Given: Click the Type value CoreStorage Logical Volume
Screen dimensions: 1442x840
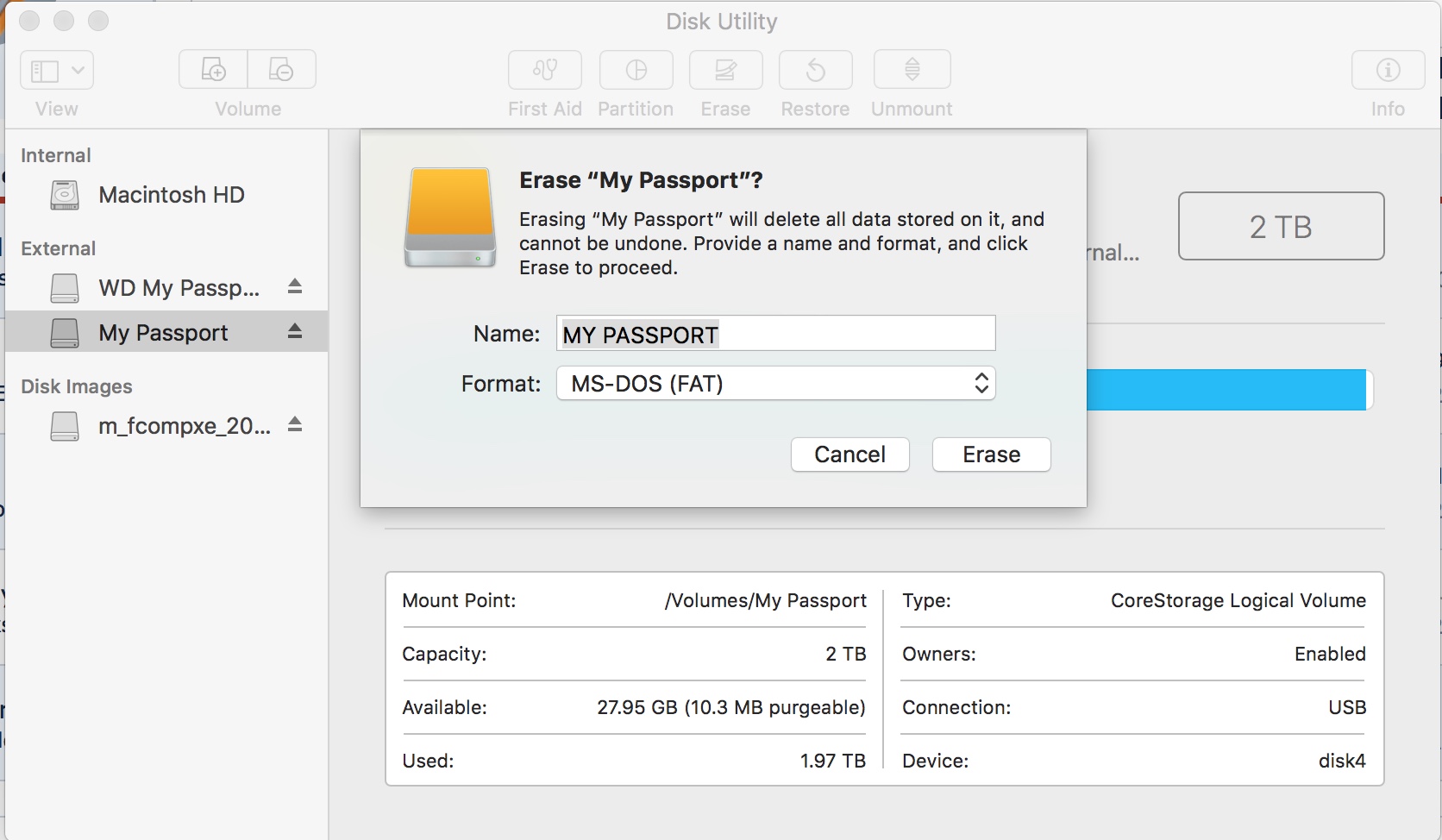Looking at the screenshot, I should (1238, 601).
